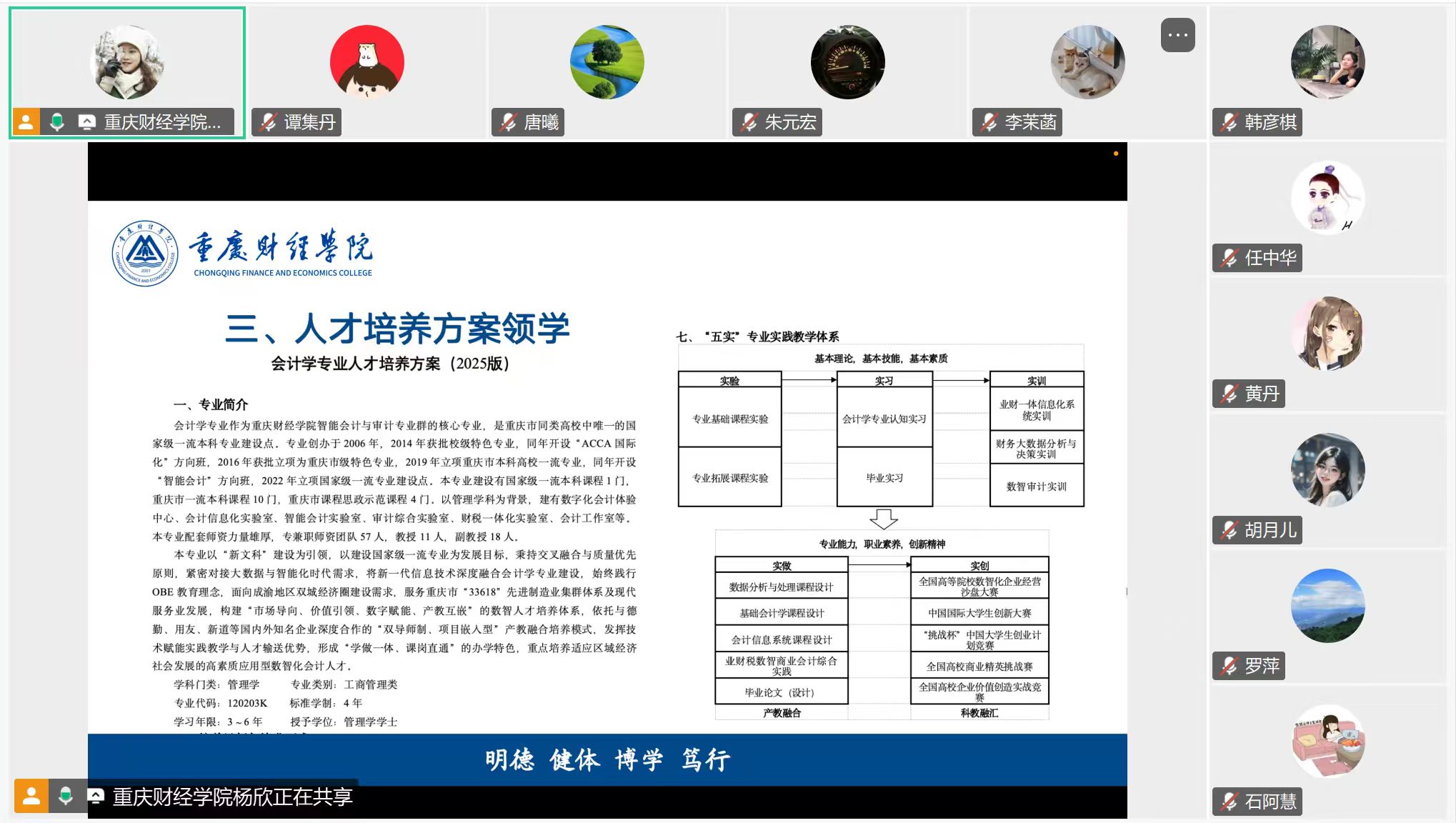Select 韩彦棋's avatar photo
Image resolution: width=1456 pixels, height=823 pixels.
(1328, 62)
